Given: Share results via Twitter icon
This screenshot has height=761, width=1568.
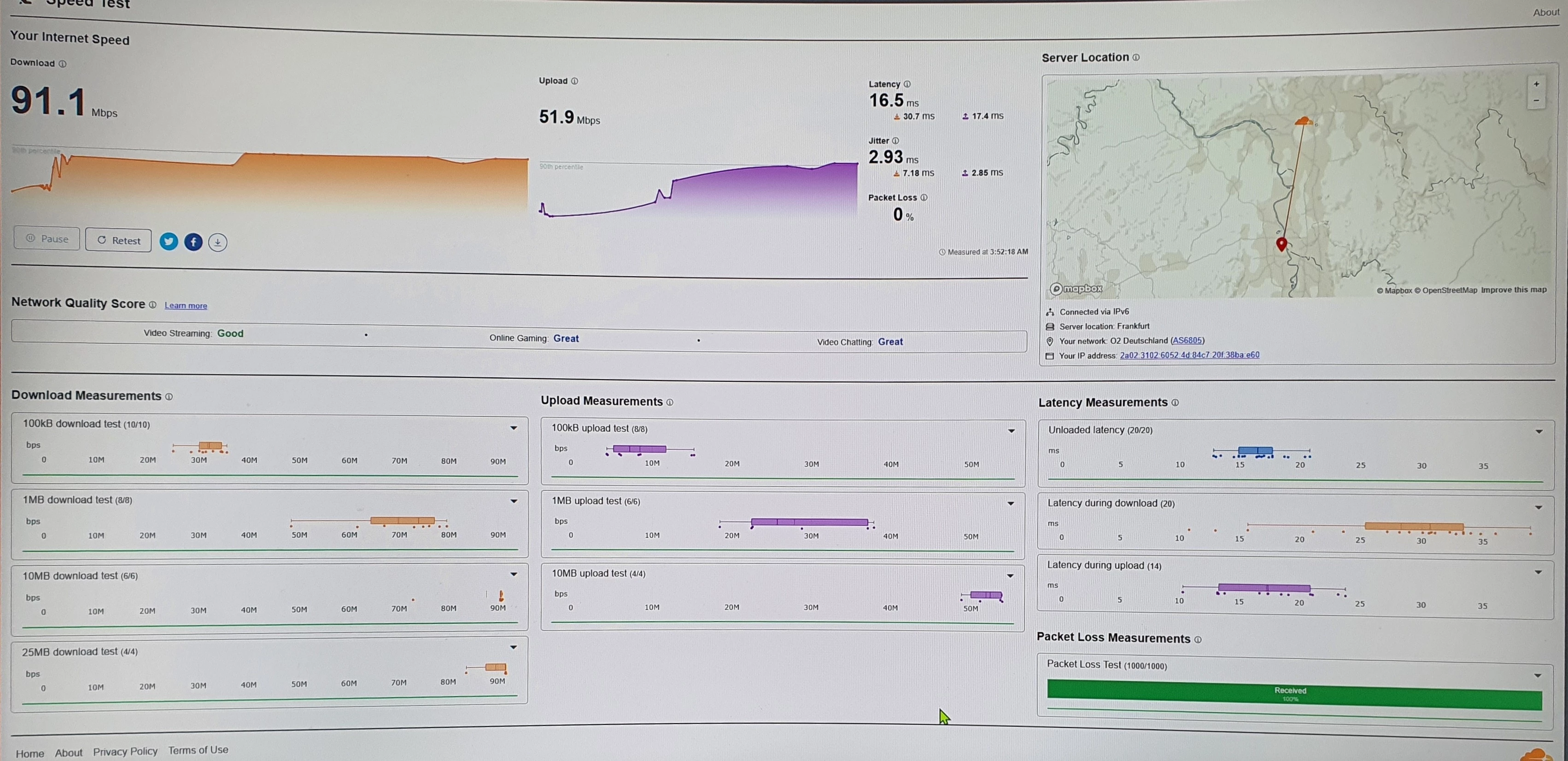Looking at the screenshot, I should pyautogui.click(x=169, y=241).
